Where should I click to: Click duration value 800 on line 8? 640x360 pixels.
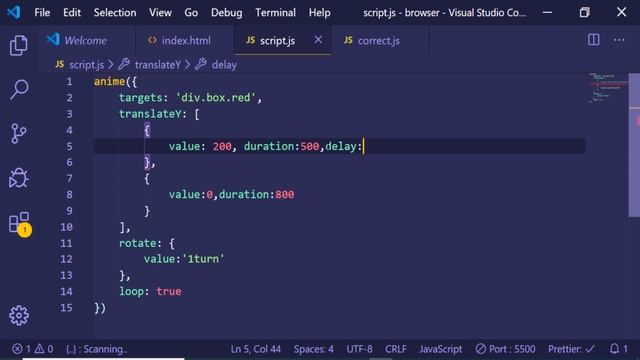coord(284,195)
